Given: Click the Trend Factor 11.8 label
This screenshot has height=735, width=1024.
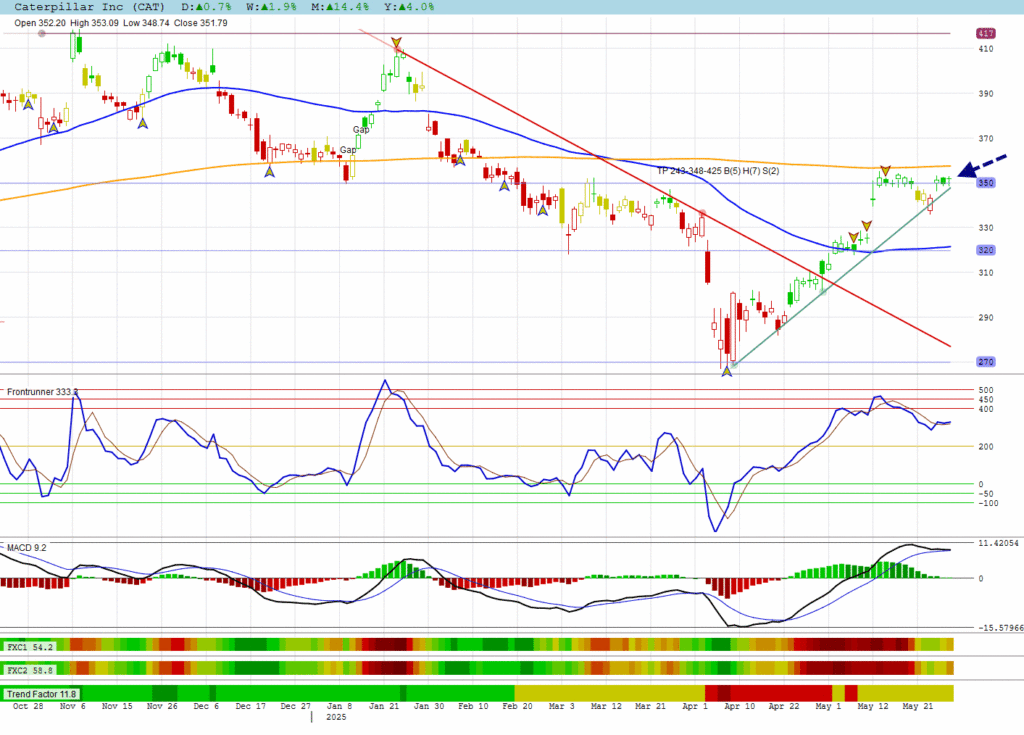Looking at the screenshot, I should click(x=41, y=694).
